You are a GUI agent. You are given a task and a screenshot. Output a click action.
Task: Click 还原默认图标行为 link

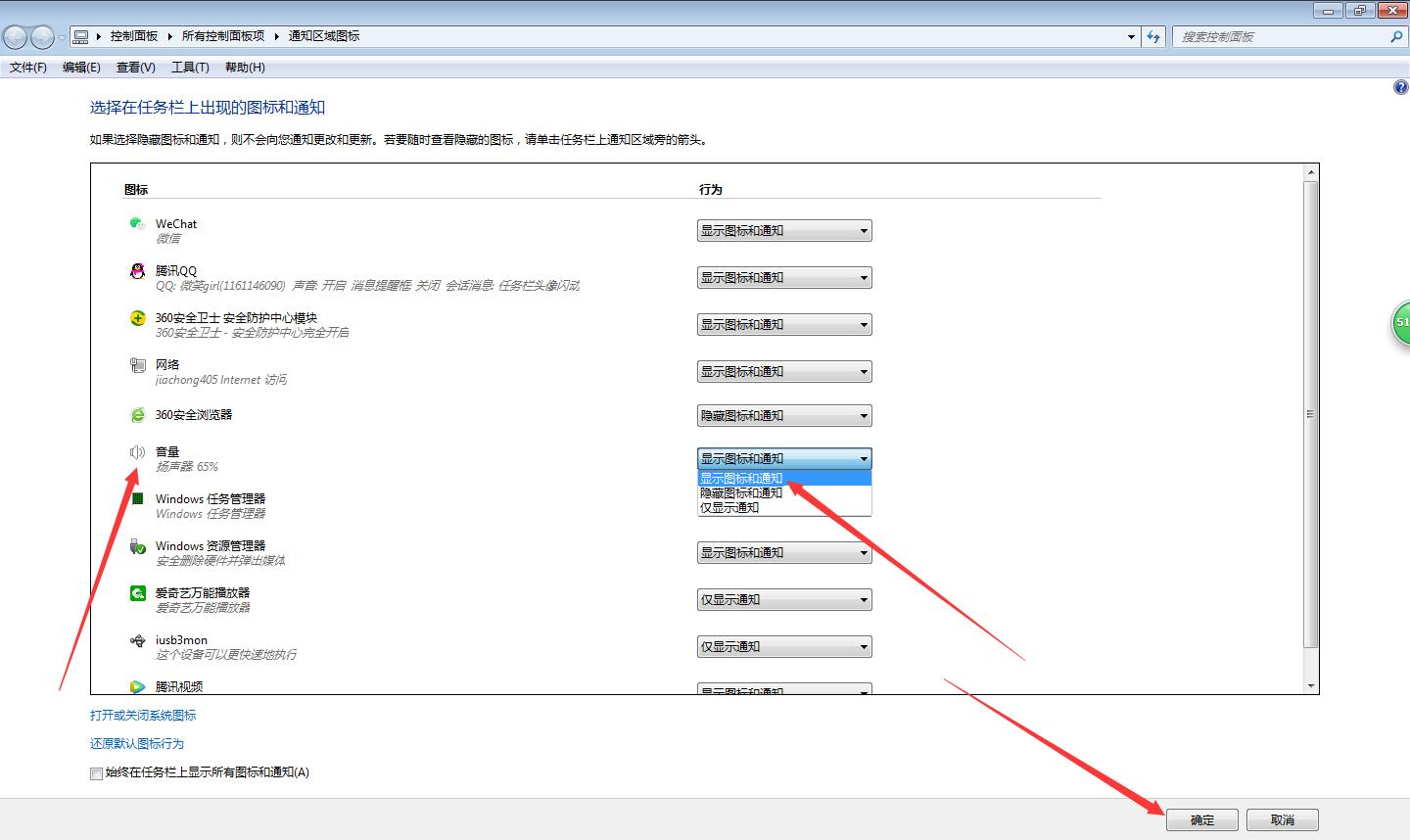(x=137, y=744)
